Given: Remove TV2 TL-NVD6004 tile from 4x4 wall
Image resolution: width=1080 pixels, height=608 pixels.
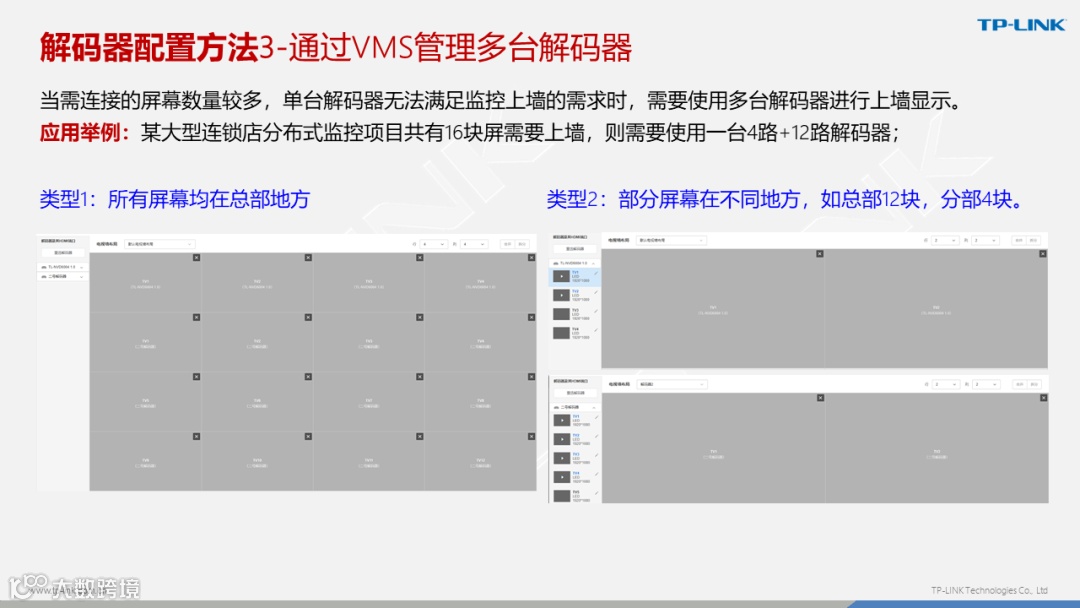Looking at the screenshot, I should click(308, 258).
